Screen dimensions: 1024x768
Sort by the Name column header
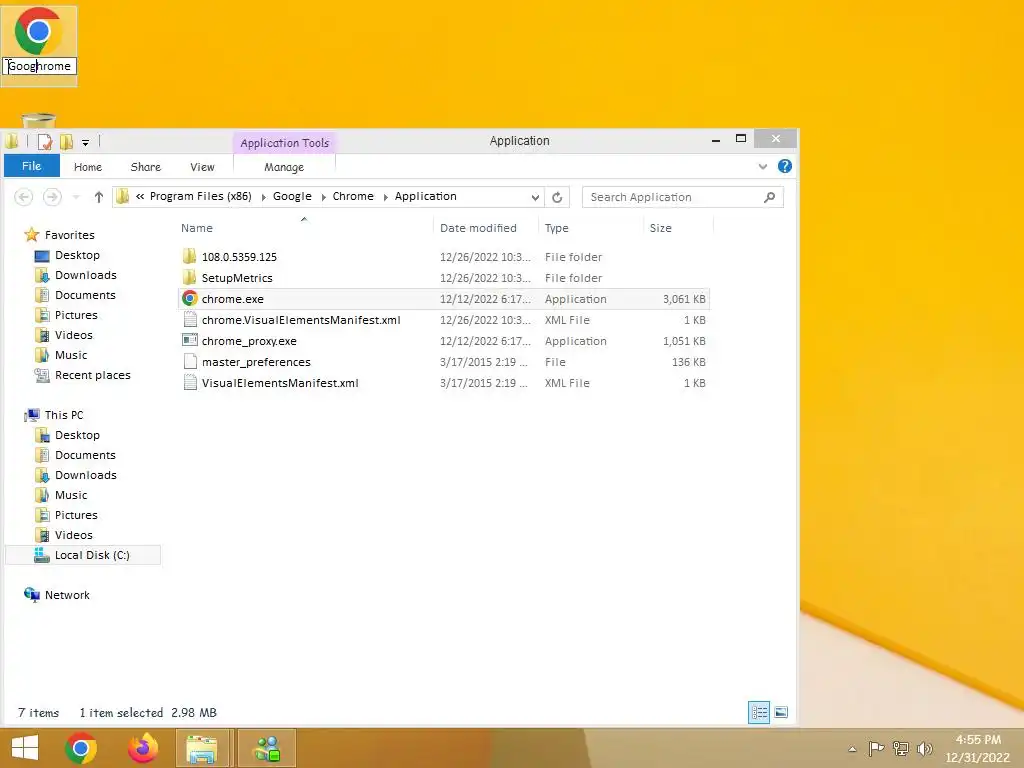(197, 228)
